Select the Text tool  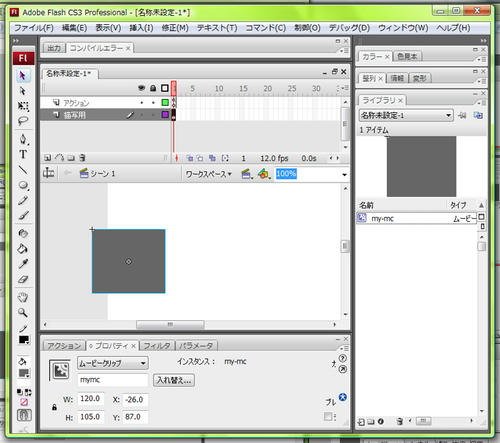coord(23,154)
